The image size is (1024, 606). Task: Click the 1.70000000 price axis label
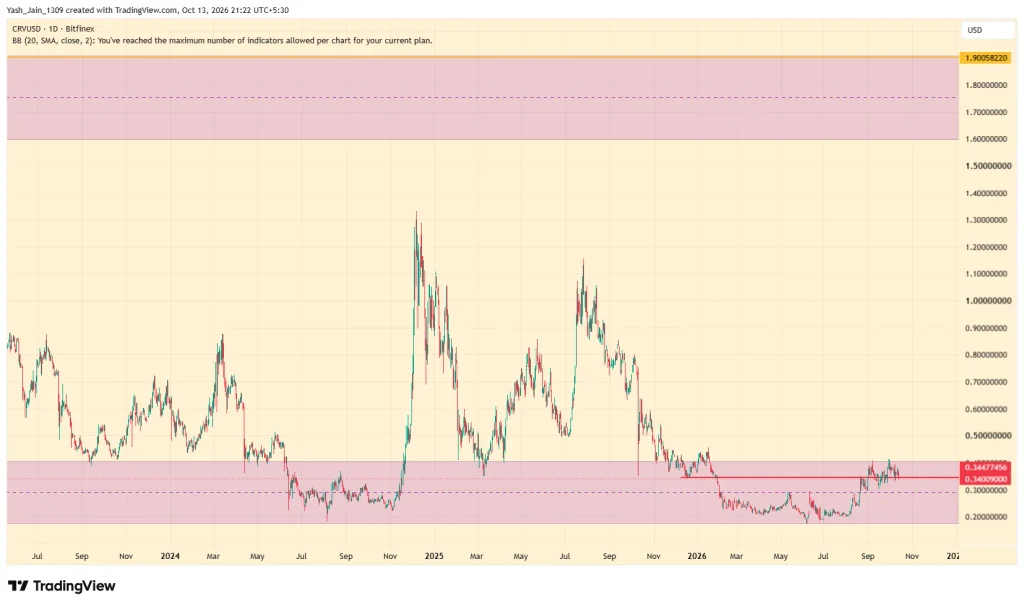pyautogui.click(x=986, y=112)
